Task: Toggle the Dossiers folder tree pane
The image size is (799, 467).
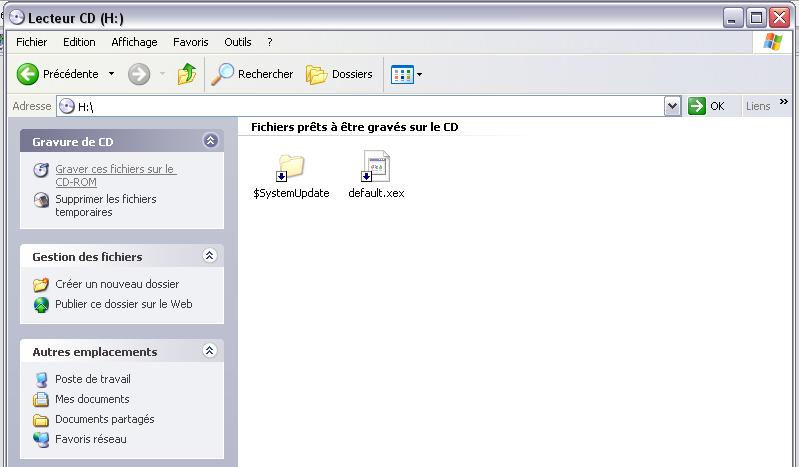Action: 339,74
